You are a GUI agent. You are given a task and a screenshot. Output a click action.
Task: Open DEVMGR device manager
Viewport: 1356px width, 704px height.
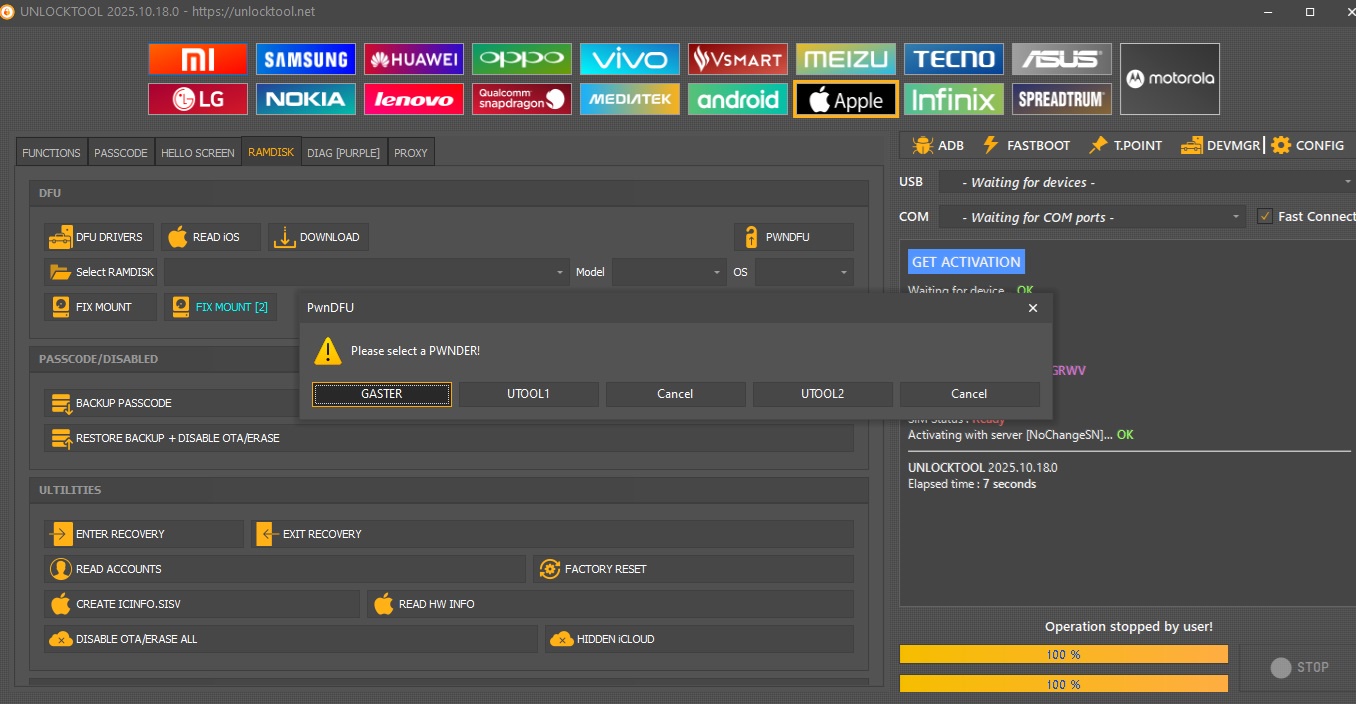(1220, 145)
